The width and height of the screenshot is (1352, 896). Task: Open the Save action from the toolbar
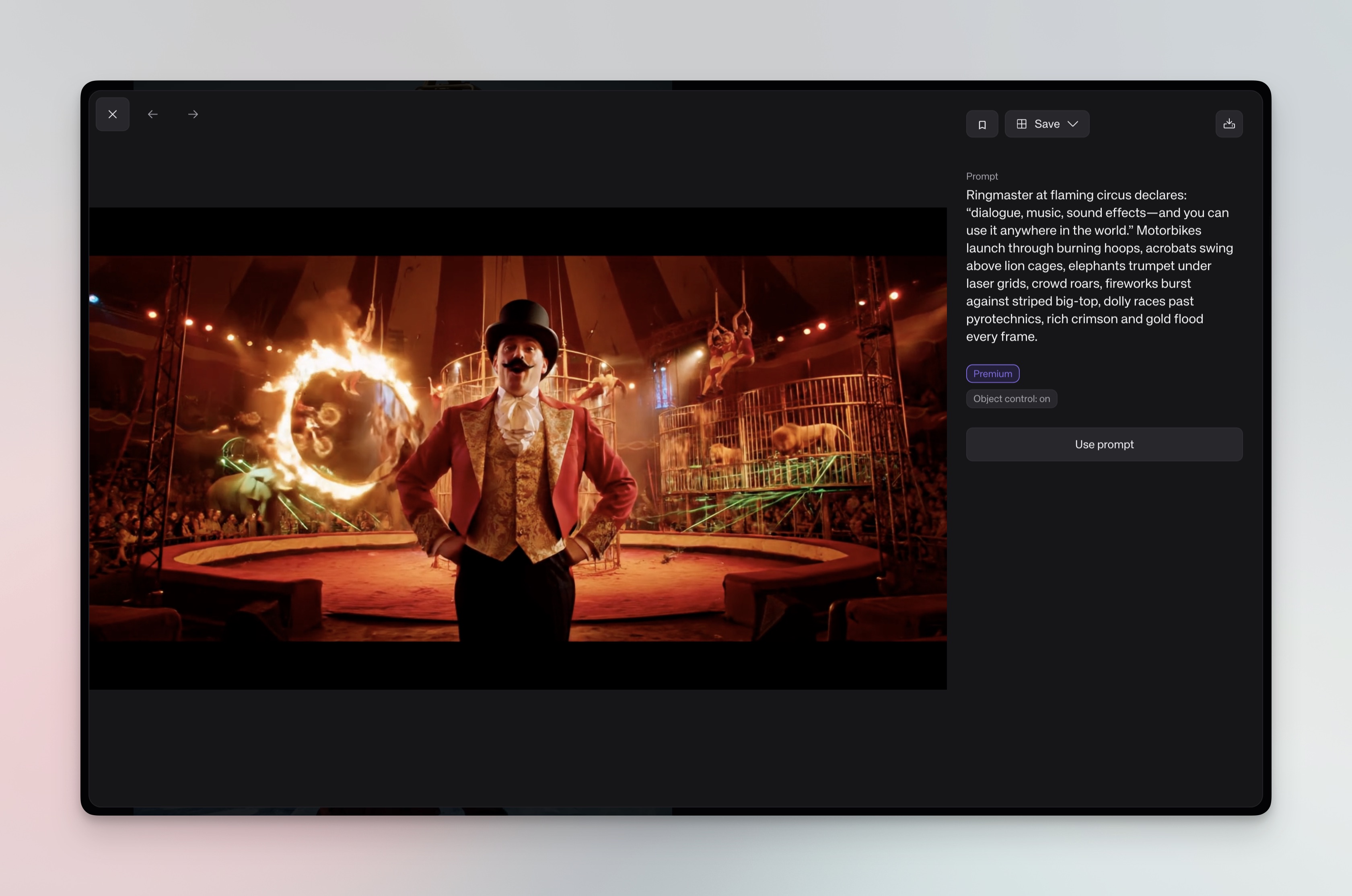click(x=1047, y=124)
